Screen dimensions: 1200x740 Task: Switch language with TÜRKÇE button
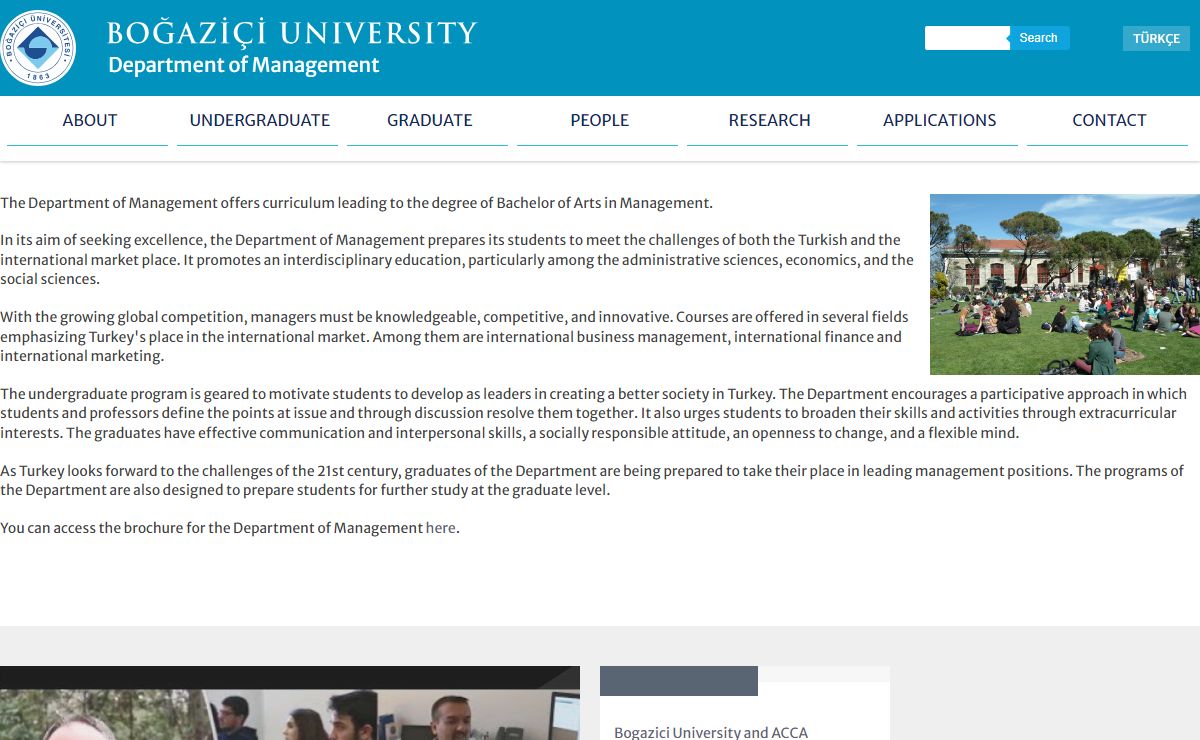(x=1156, y=39)
